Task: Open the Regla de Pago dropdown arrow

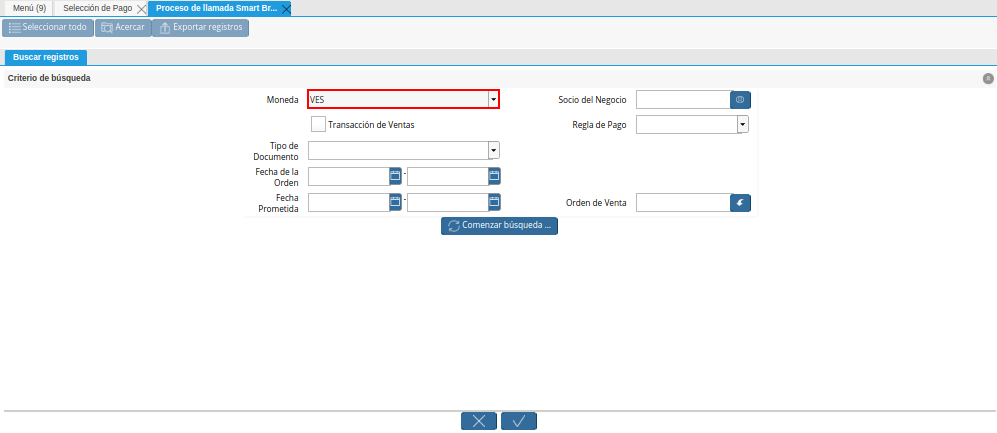Action: 743,125
